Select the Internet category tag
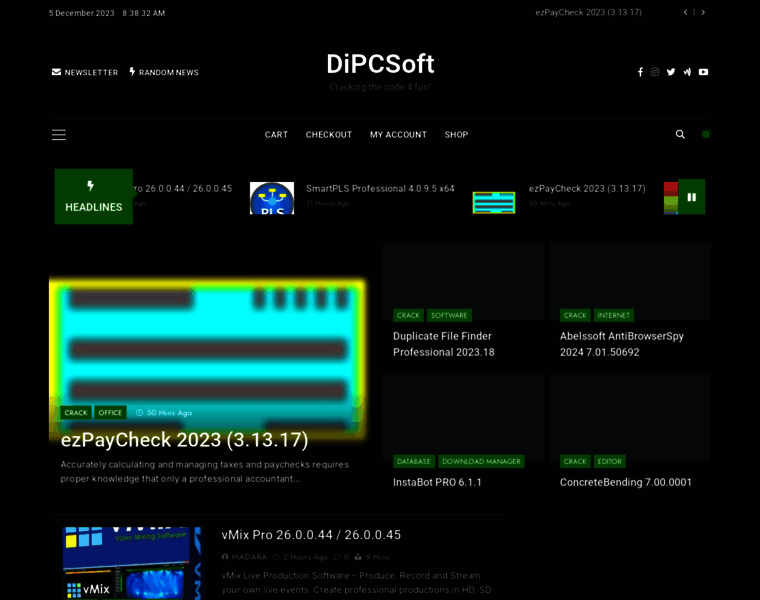Viewport: 760px width, 600px height. (x=614, y=315)
